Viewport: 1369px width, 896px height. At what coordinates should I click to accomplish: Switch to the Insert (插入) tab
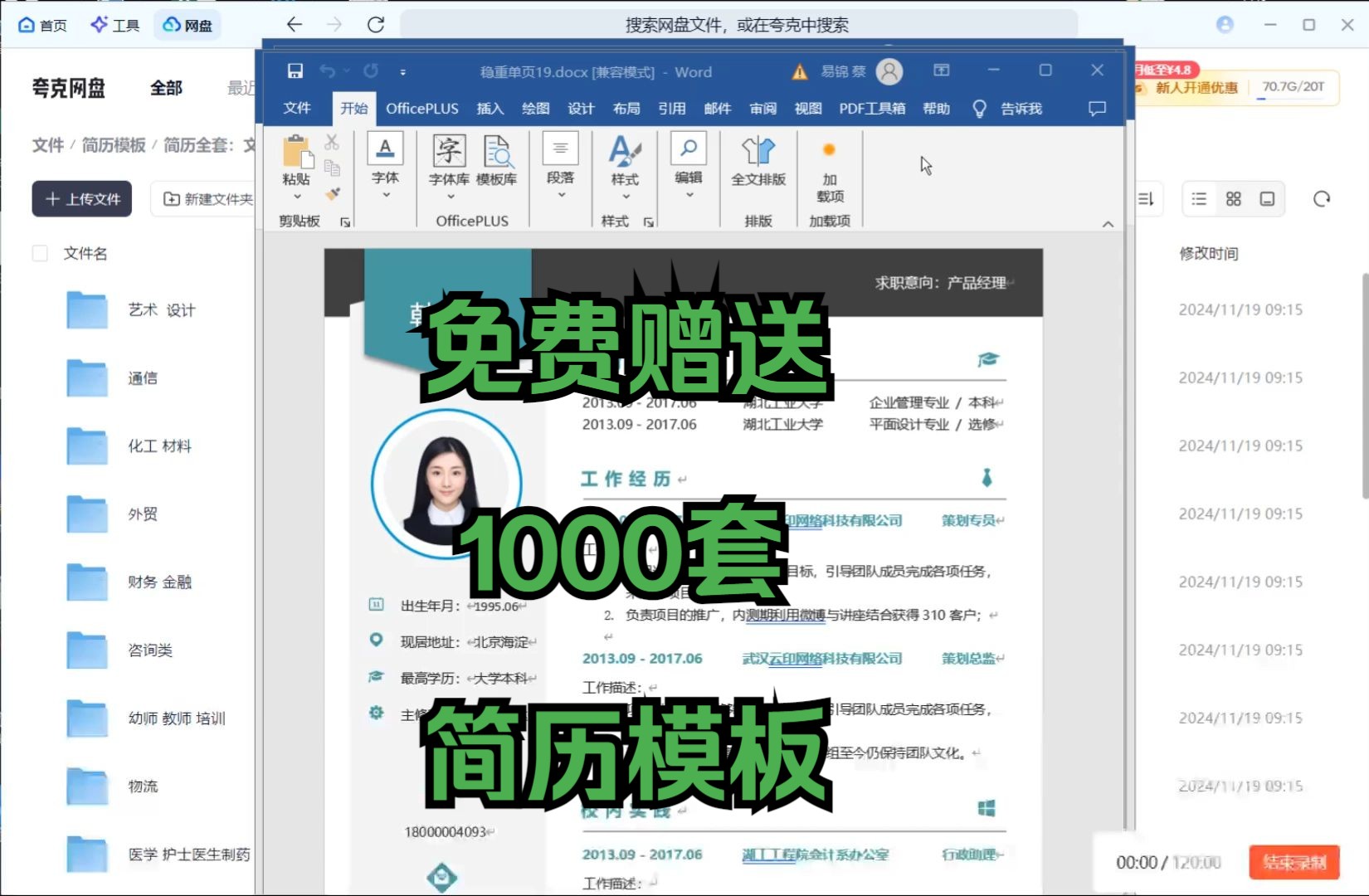(490, 108)
